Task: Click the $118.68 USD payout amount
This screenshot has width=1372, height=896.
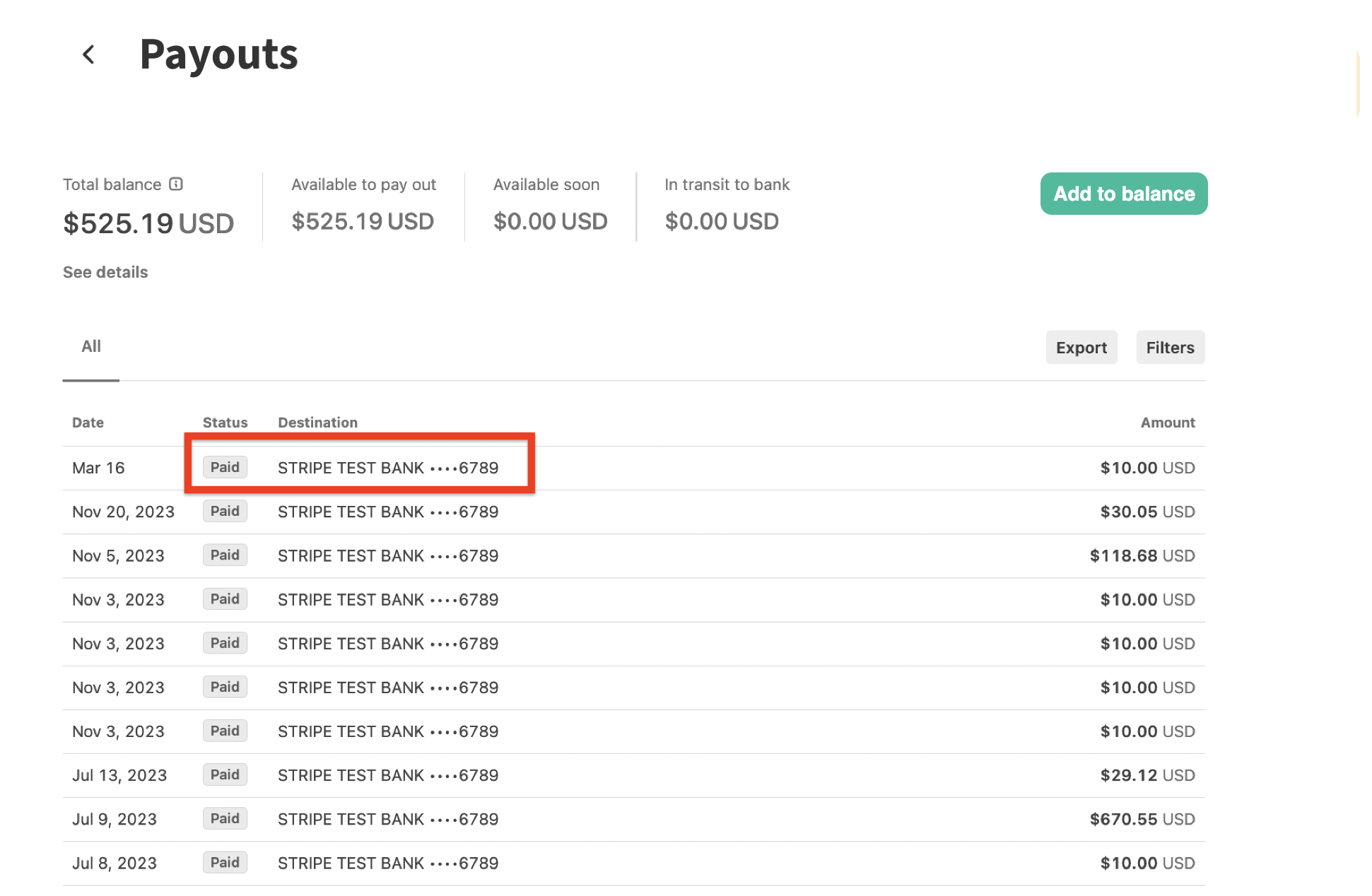Action: click(x=1142, y=556)
